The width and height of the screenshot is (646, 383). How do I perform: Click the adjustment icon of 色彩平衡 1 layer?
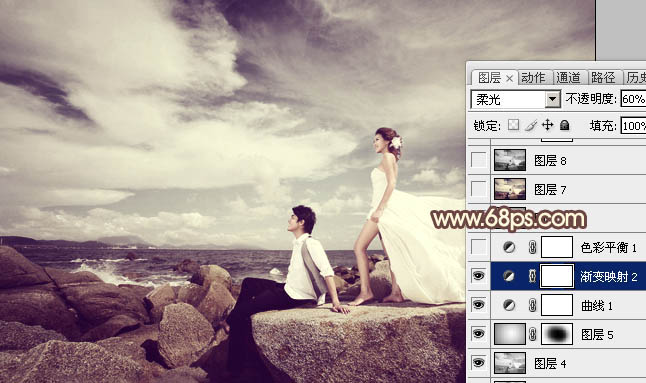tap(509, 247)
